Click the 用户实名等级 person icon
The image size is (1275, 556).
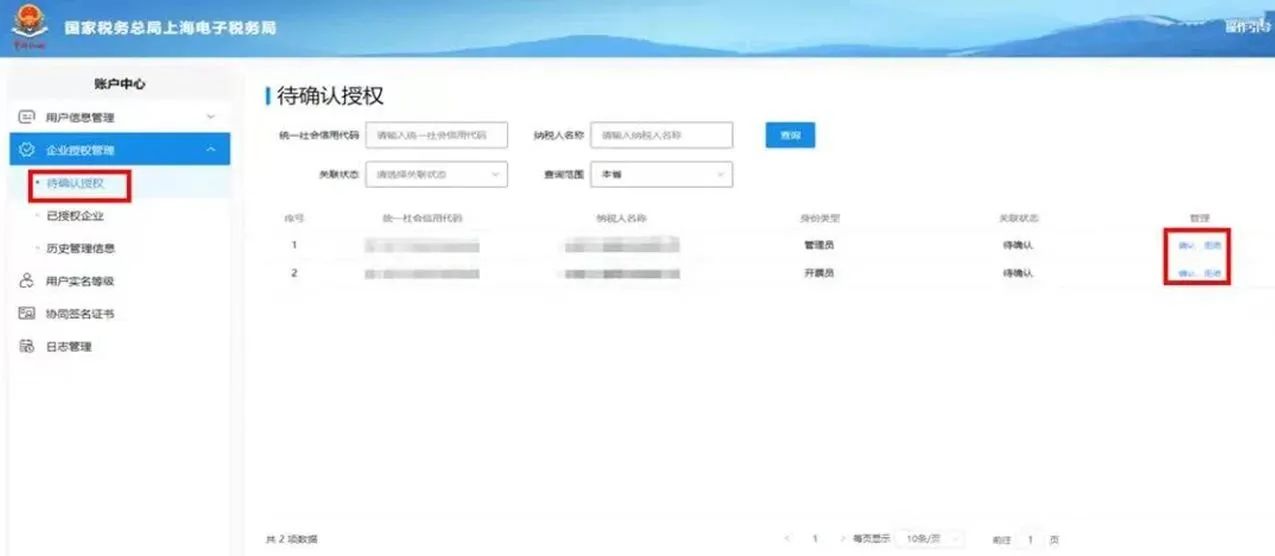click(28, 281)
